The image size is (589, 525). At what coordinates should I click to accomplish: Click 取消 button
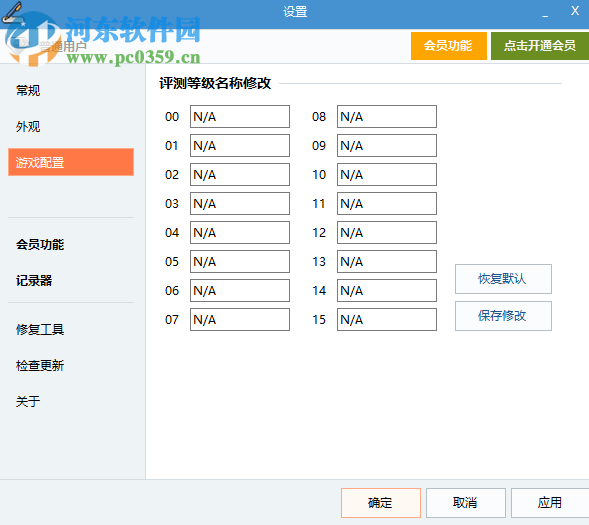(x=465, y=502)
